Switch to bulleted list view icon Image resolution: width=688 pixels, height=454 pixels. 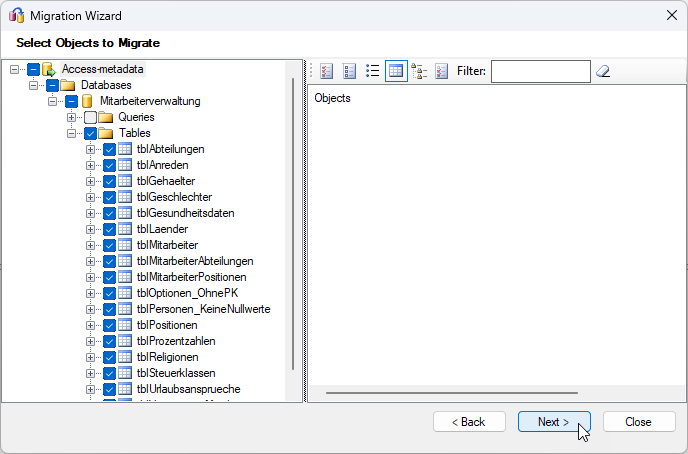tap(372, 71)
